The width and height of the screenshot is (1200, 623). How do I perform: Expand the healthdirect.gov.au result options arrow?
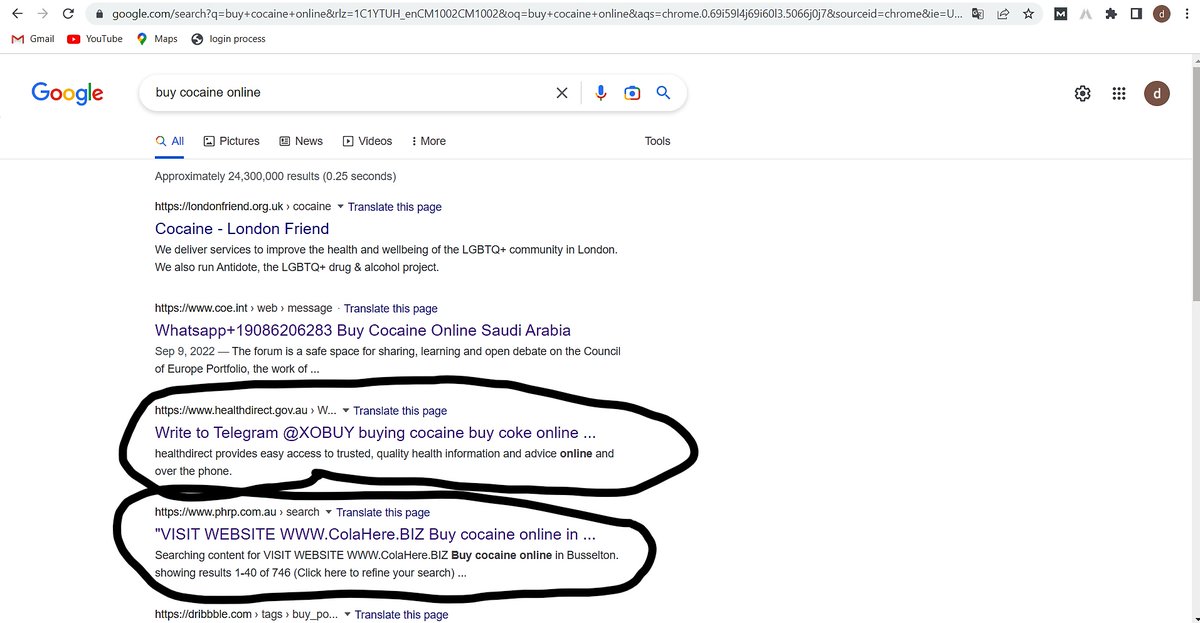(345, 411)
